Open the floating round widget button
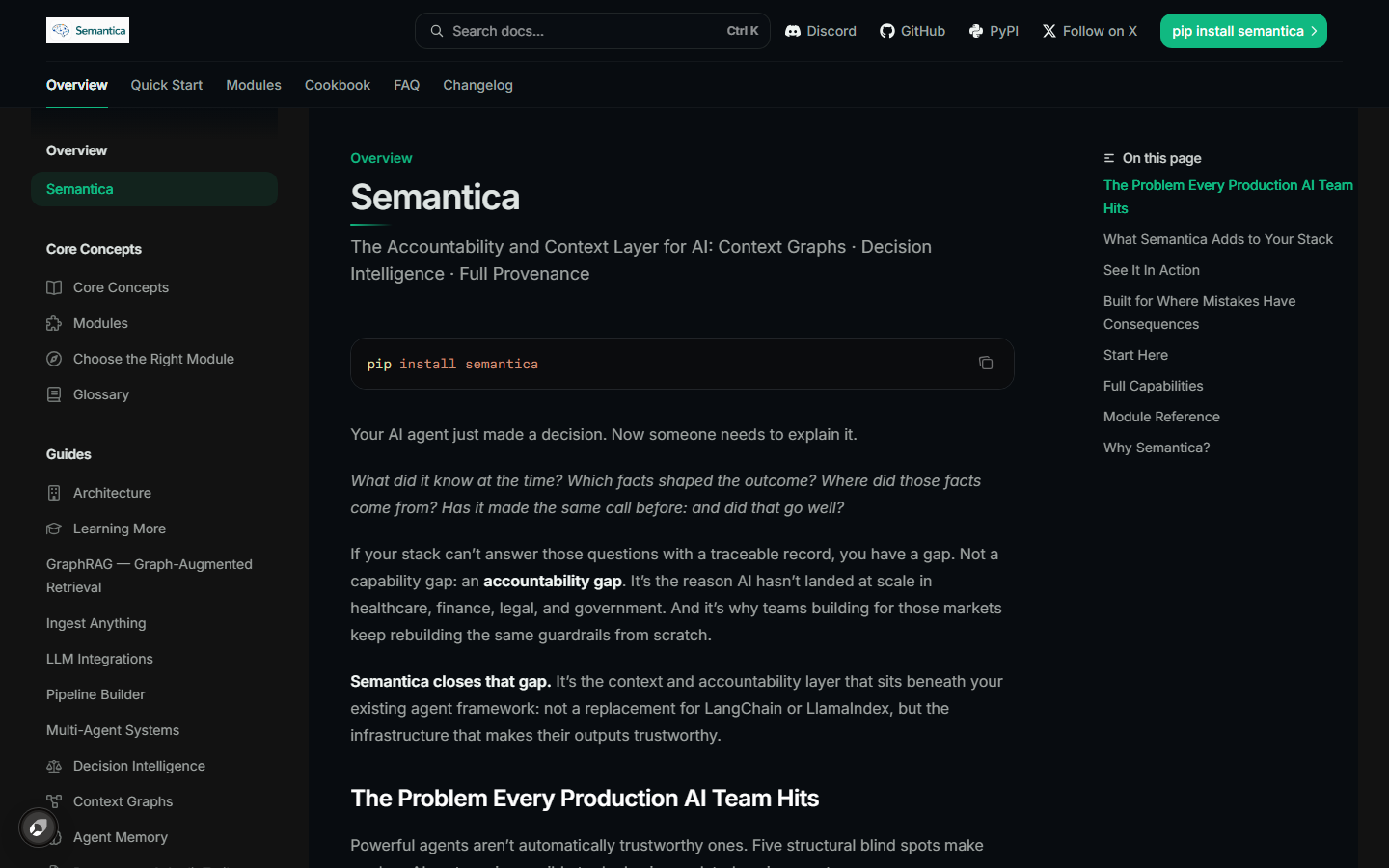This screenshot has height=868, width=1389. (x=39, y=827)
